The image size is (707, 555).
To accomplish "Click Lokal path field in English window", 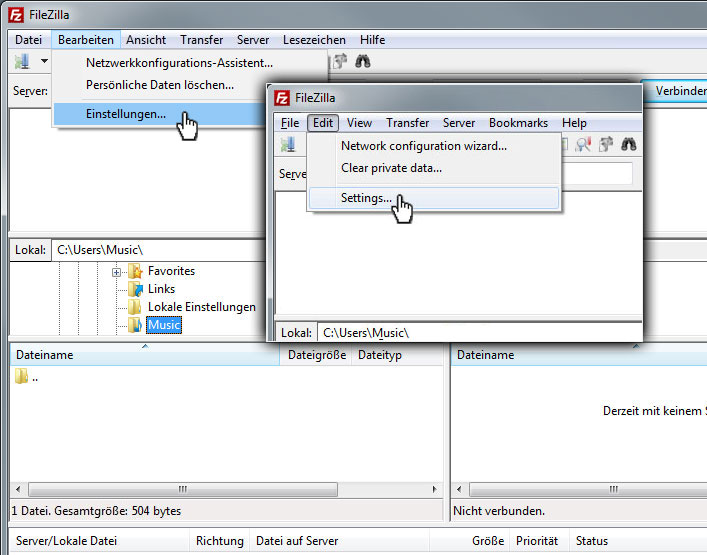I will tap(480, 333).
